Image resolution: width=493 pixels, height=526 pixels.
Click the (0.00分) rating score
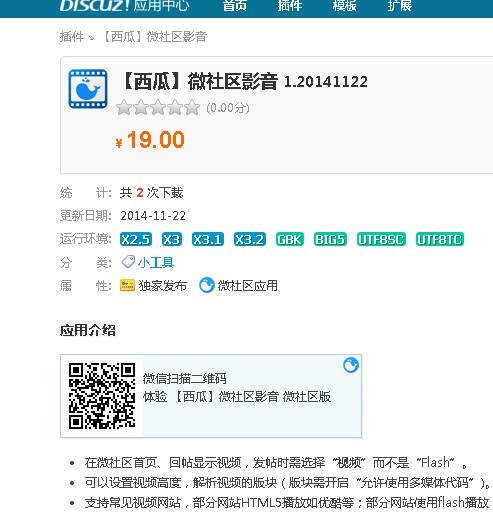pyautogui.click(x=228, y=108)
